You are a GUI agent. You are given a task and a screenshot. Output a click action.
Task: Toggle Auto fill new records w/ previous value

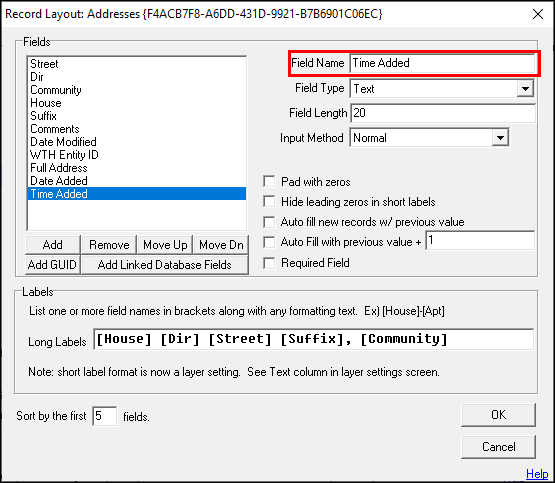pyautogui.click(x=269, y=222)
